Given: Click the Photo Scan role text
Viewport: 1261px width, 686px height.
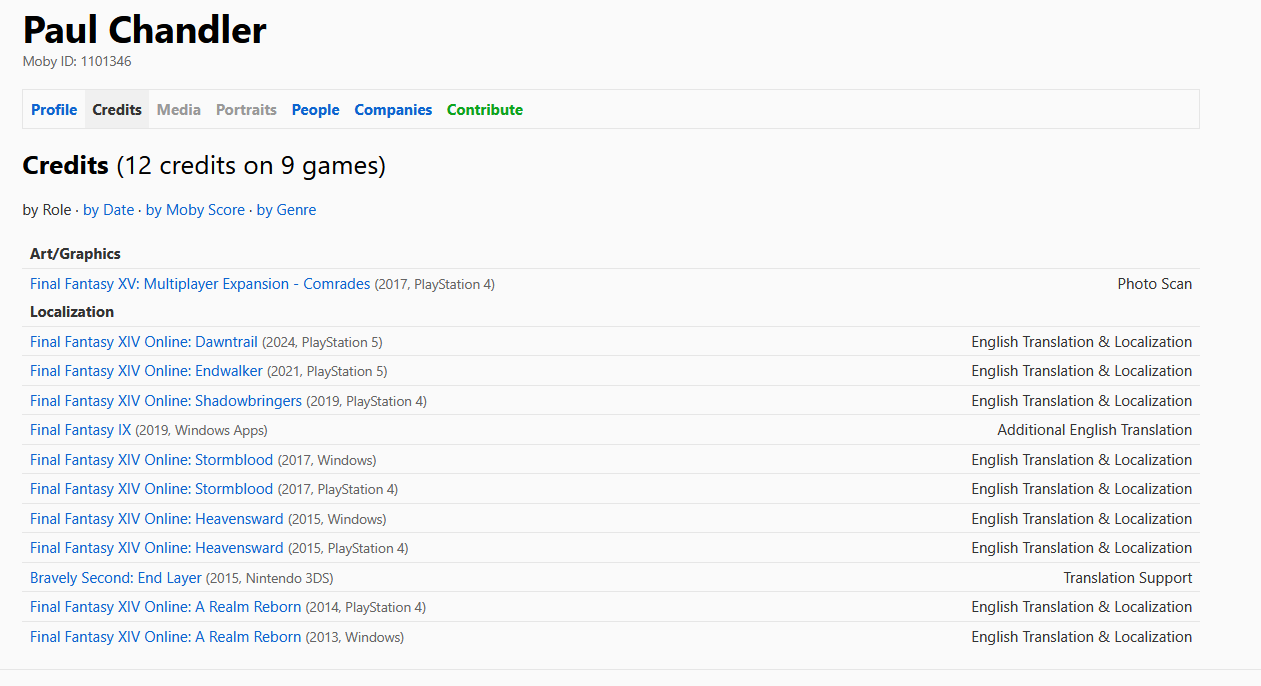Looking at the screenshot, I should point(1155,284).
